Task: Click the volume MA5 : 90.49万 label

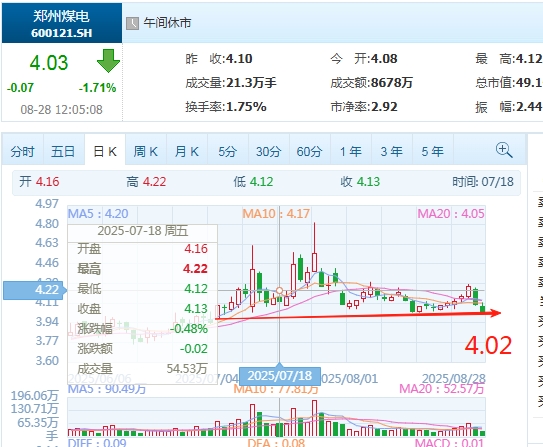Action: (x=107, y=389)
